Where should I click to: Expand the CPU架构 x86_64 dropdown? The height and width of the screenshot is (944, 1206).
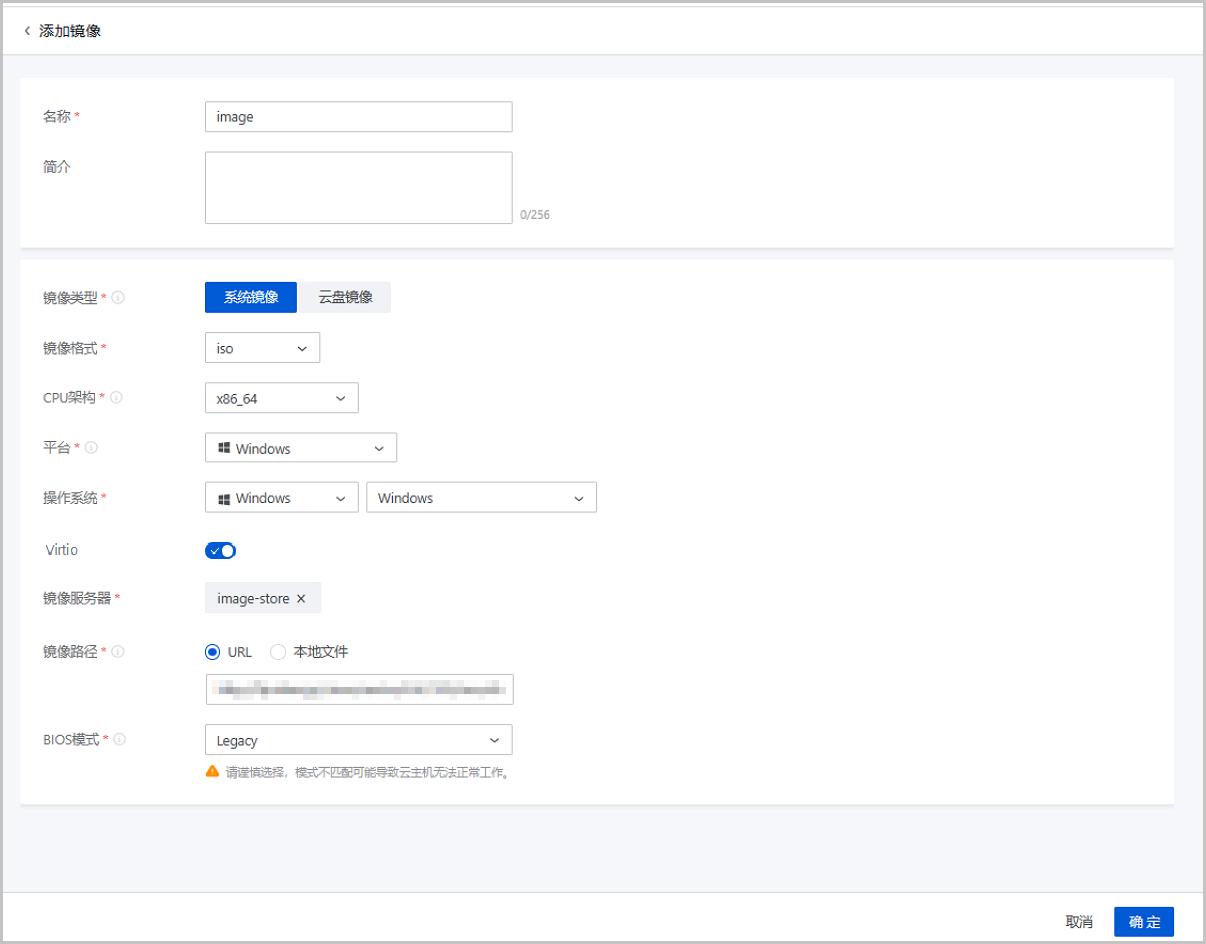click(281, 398)
